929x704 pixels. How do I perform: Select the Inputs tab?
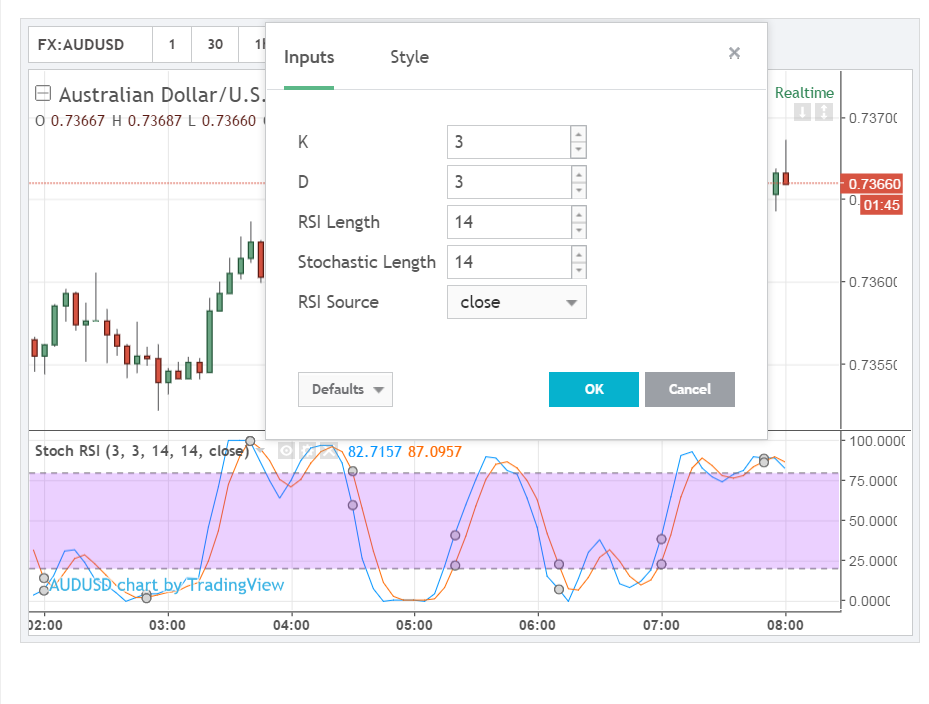[309, 57]
